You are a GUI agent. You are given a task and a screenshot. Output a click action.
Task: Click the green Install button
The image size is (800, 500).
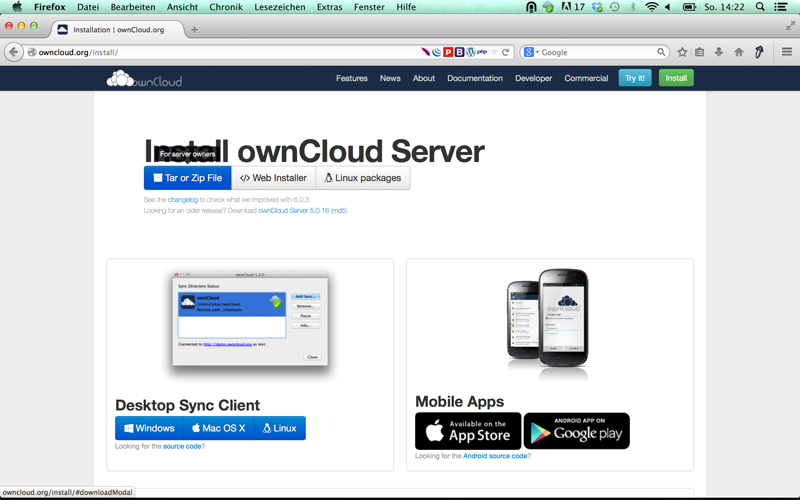[x=676, y=78]
